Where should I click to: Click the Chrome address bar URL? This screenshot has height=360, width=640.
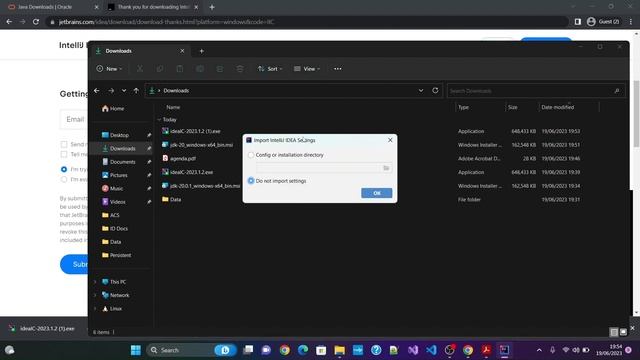(x=167, y=22)
